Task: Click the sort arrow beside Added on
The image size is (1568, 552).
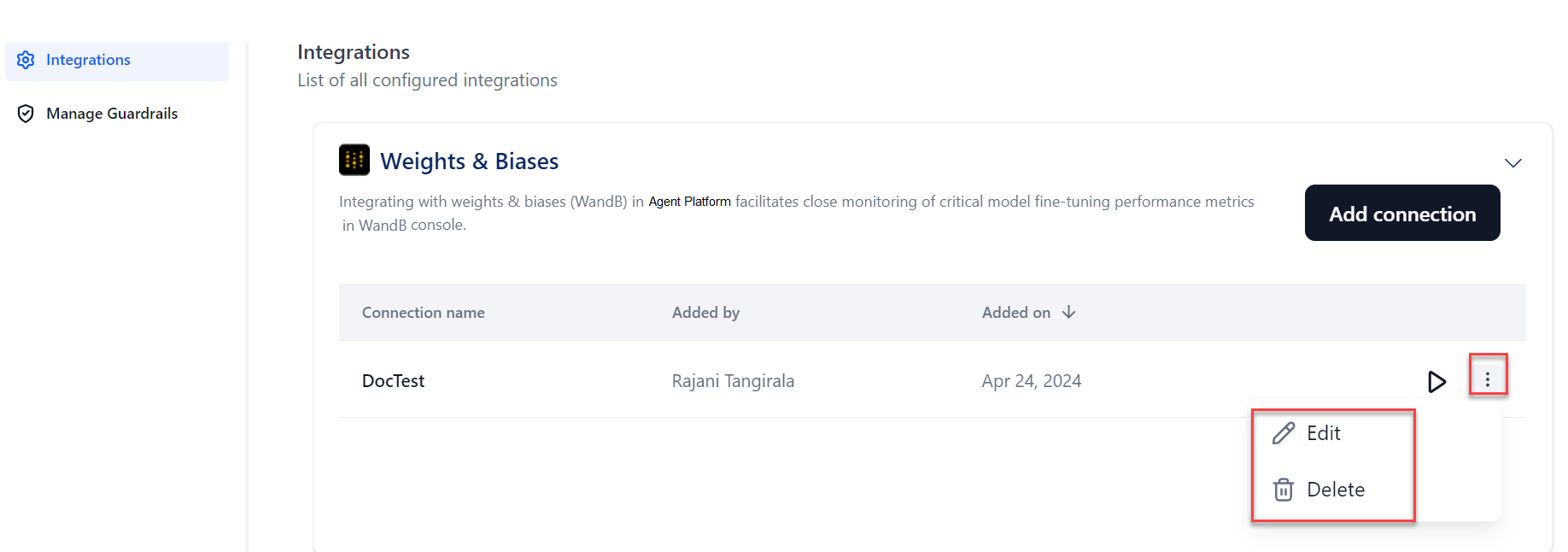Action: click(1068, 313)
